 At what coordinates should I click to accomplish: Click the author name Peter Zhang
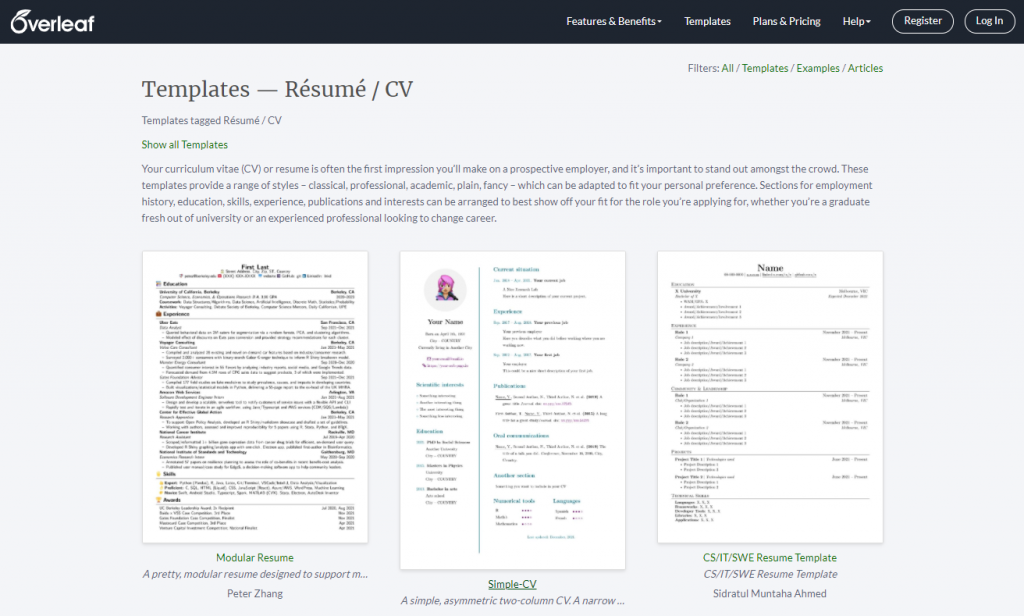point(255,593)
